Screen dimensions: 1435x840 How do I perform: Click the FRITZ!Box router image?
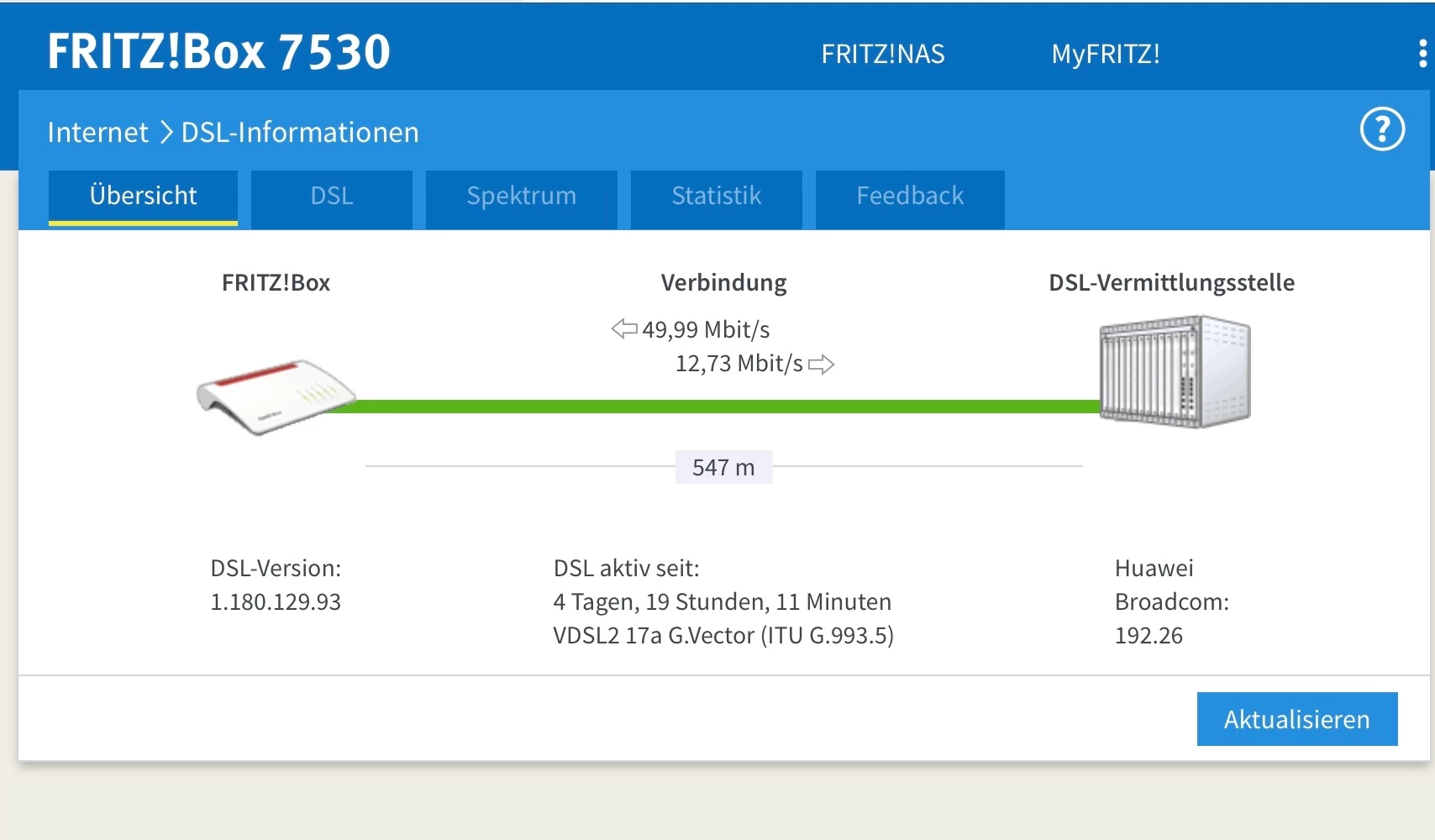coord(275,397)
